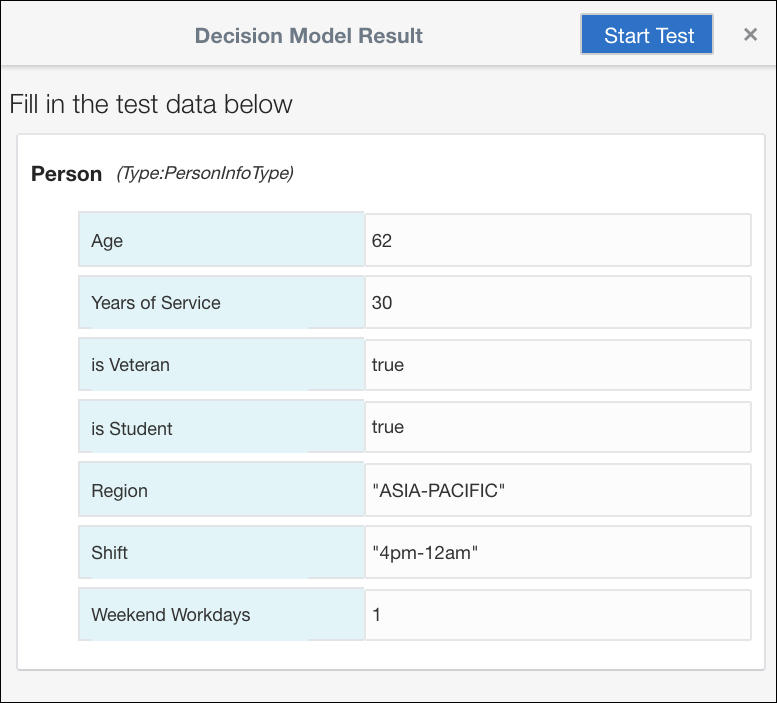Image resolution: width=777 pixels, height=703 pixels.
Task: Click the is Student value field
Action: [557, 427]
